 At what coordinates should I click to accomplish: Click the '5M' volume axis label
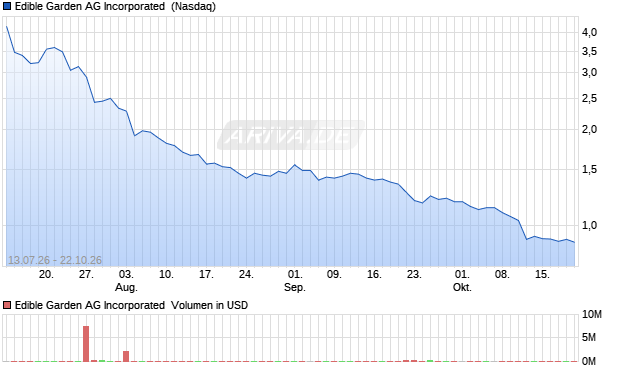(589, 337)
